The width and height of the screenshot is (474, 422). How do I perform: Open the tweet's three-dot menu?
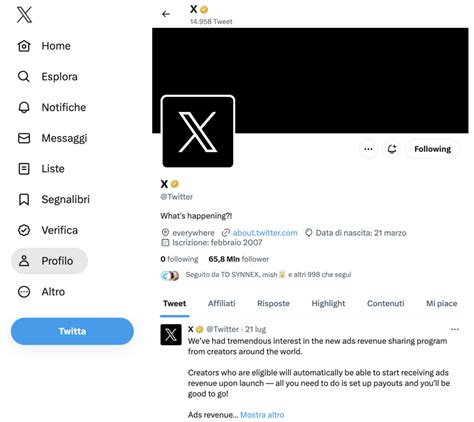coord(455,329)
